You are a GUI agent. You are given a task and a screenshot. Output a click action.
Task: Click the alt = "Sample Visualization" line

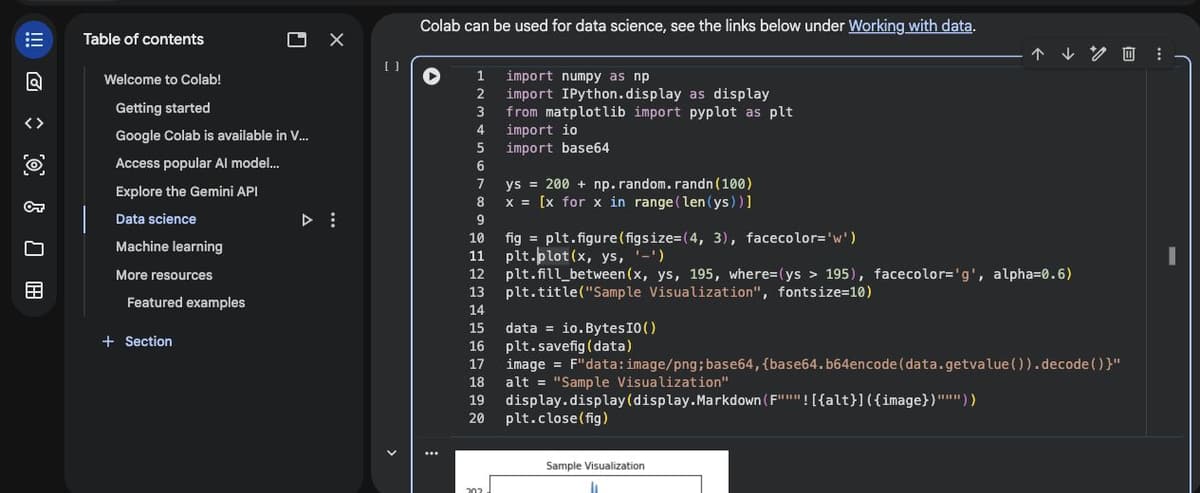pyautogui.click(x=618, y=382)
